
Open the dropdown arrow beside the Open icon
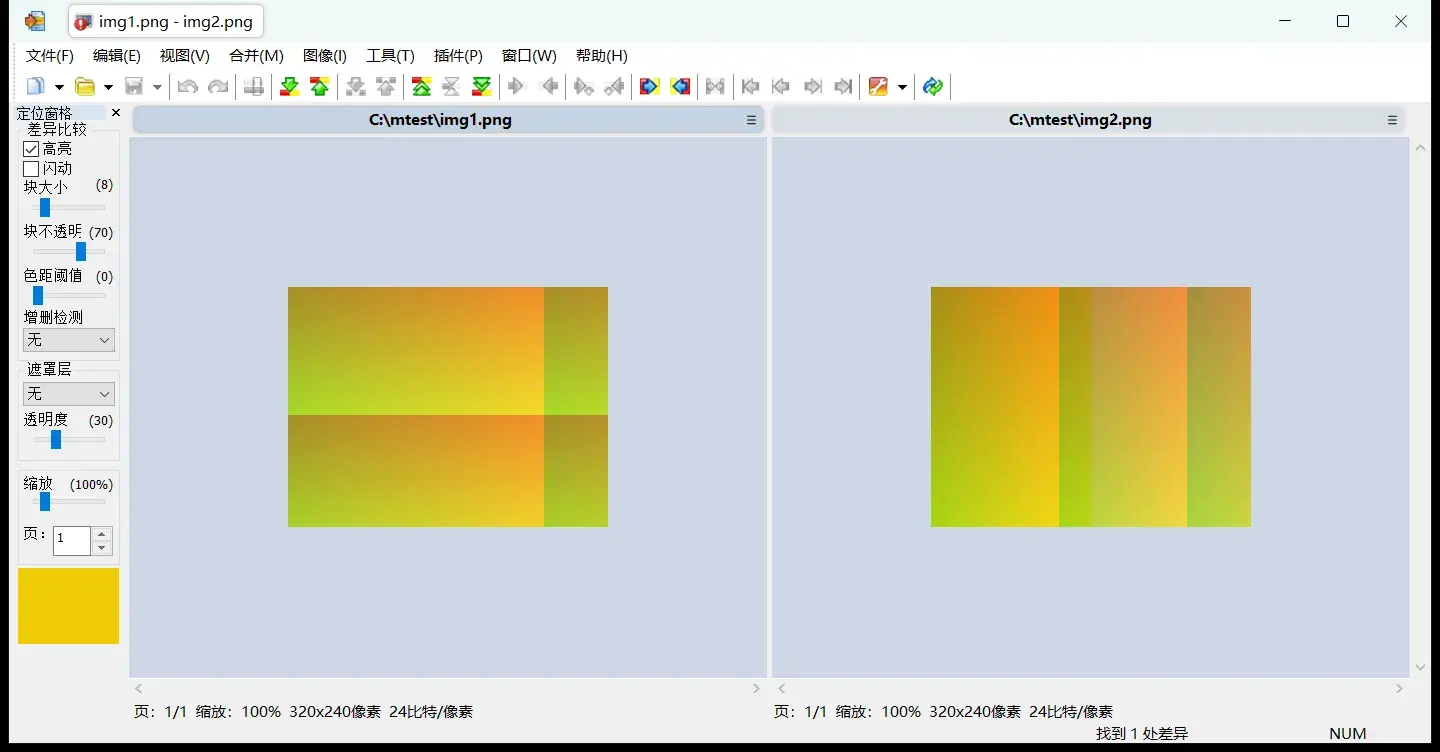(x=108, y=87)
